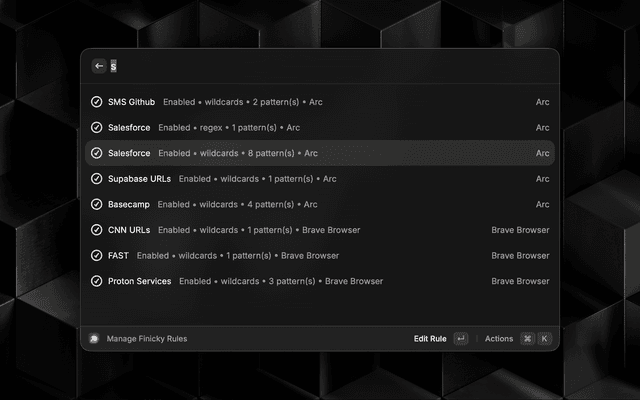This screenshot has width=640, height=400.
Task: Select the FAST rule name
Action: (x=118, y=256)
